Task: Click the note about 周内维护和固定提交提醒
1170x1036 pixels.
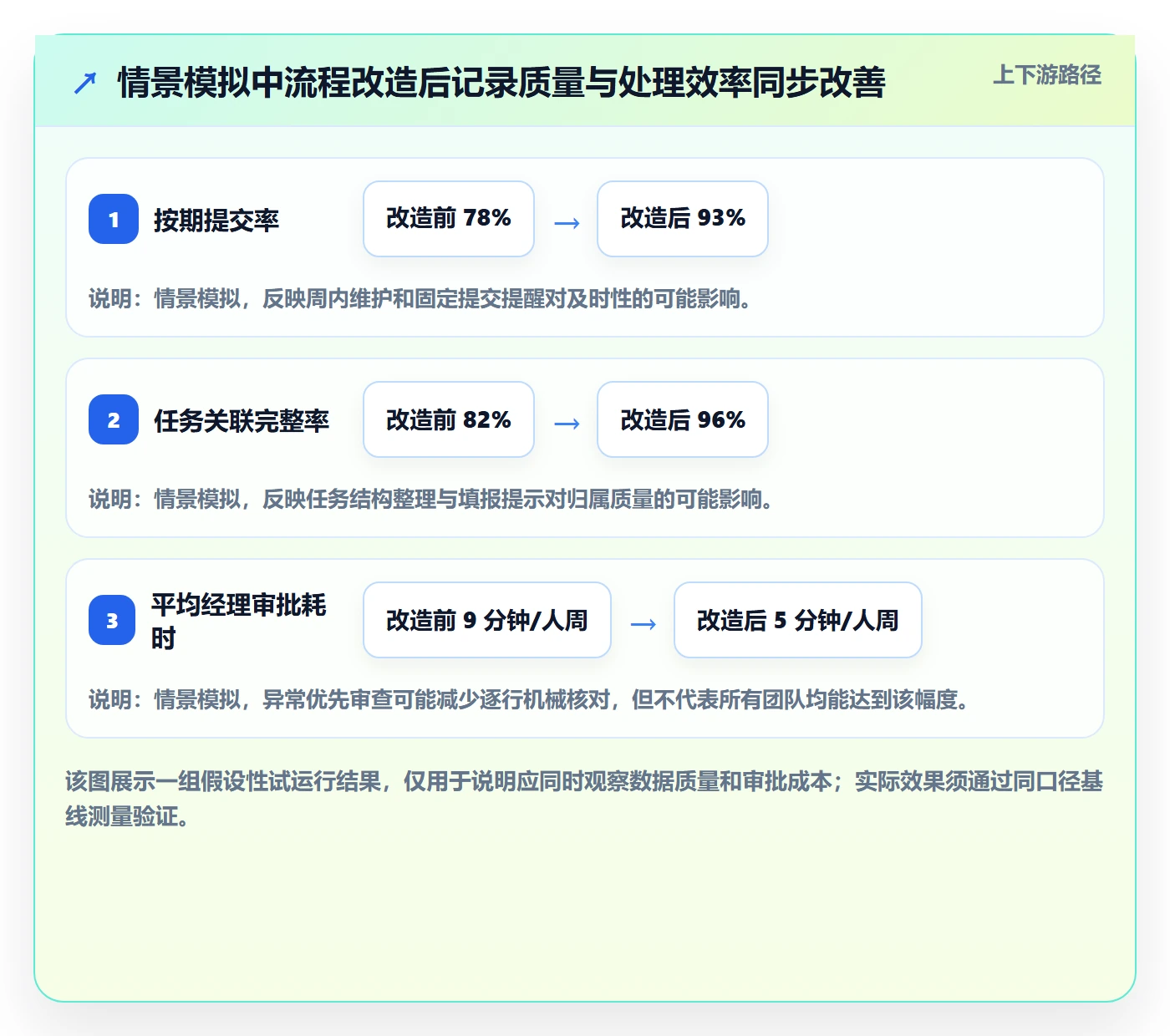Action: tap(420, 298)
